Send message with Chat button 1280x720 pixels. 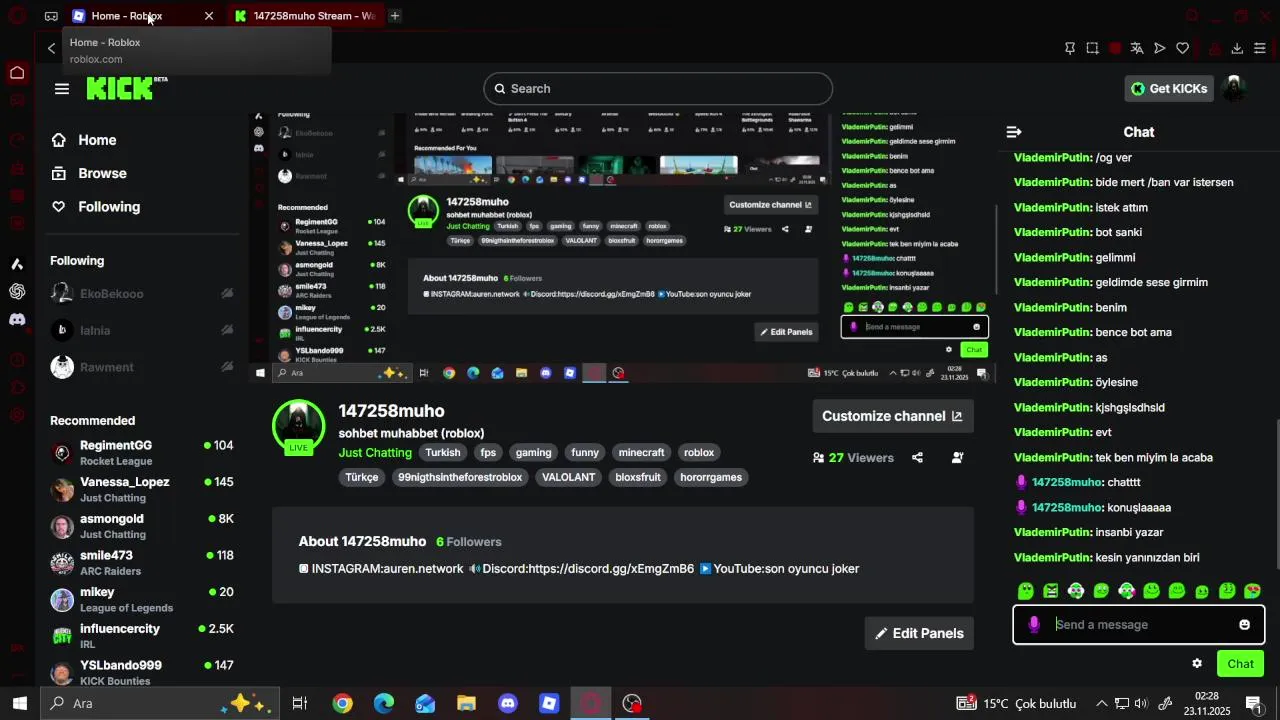1240,664
